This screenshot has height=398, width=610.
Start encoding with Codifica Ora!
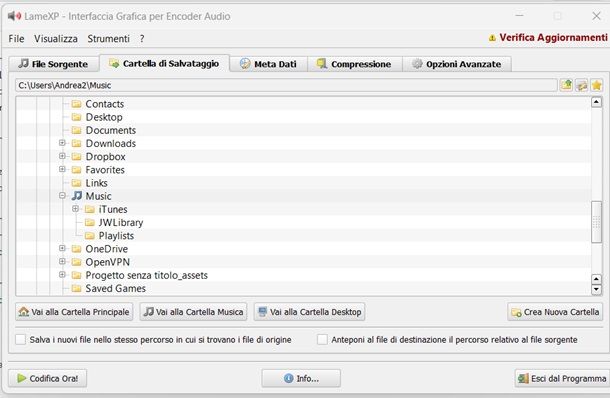coord(47,378)
